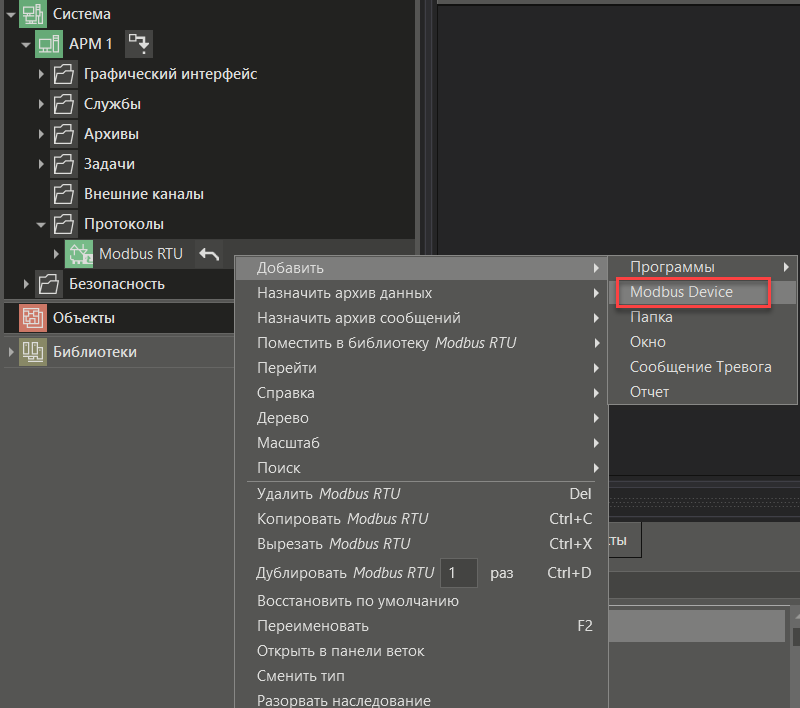
Task: Click the Задачи folder icon
Action: point(62,163)
